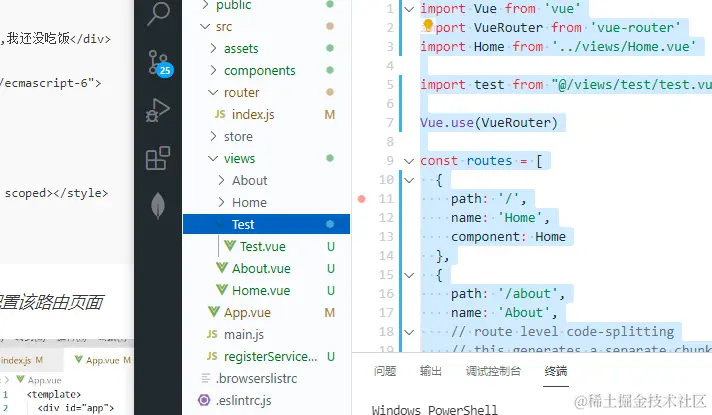Viewport: 712px width, 415px height.
Task: Select the highlighted Test folder
Action: pos(267,224)
